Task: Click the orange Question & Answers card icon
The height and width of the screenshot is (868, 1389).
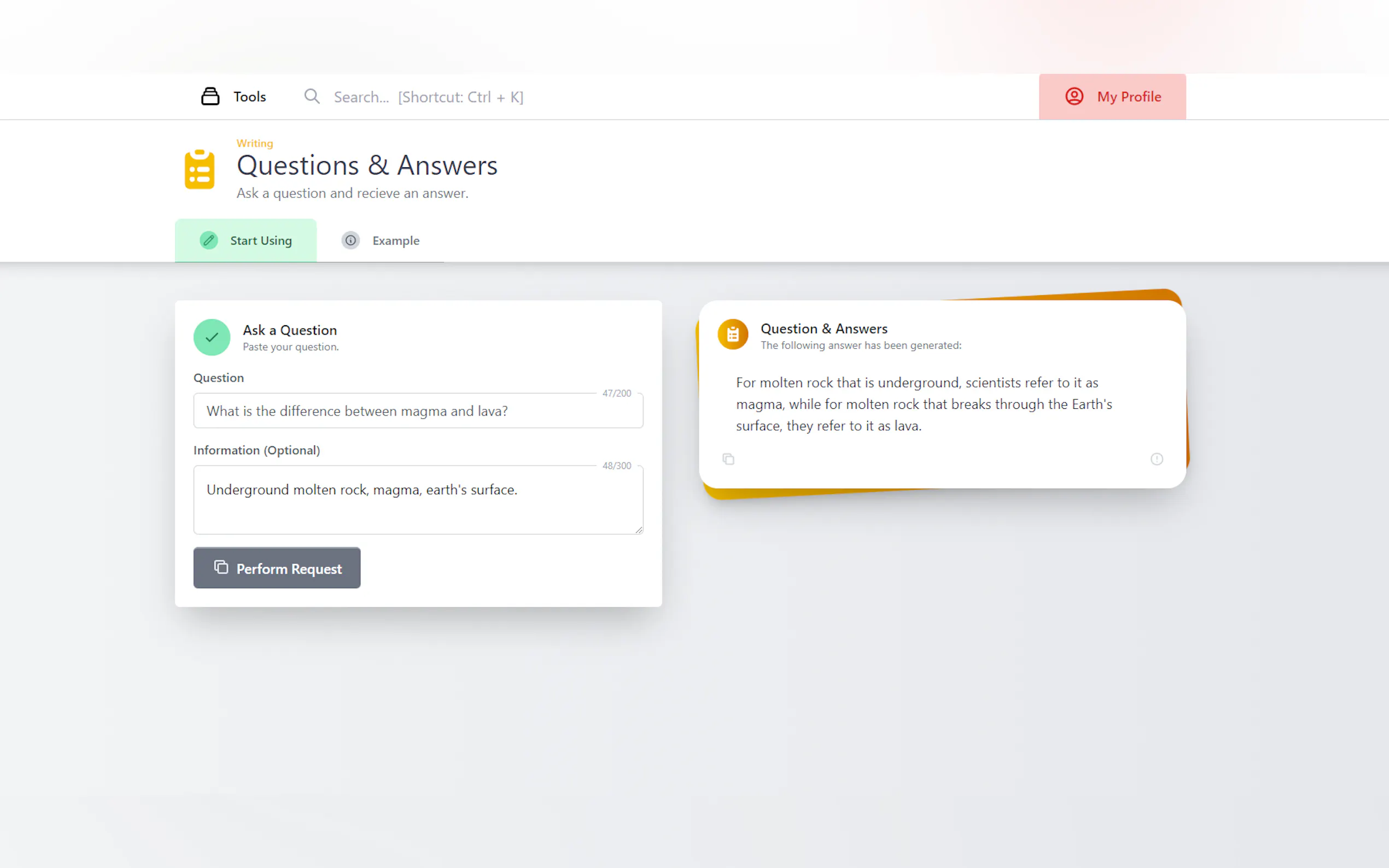Action: tap(733, 334)
